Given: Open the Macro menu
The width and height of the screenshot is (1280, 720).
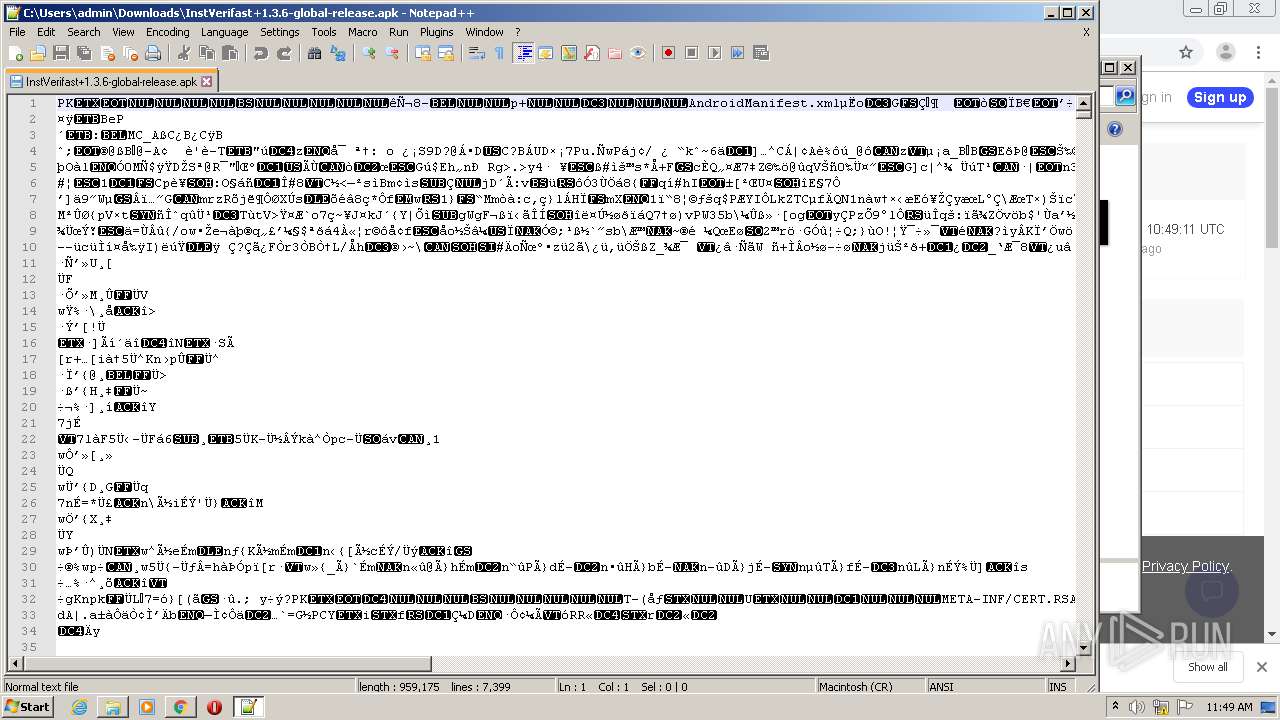Looking at the screenshot, I should click(363, 32).
